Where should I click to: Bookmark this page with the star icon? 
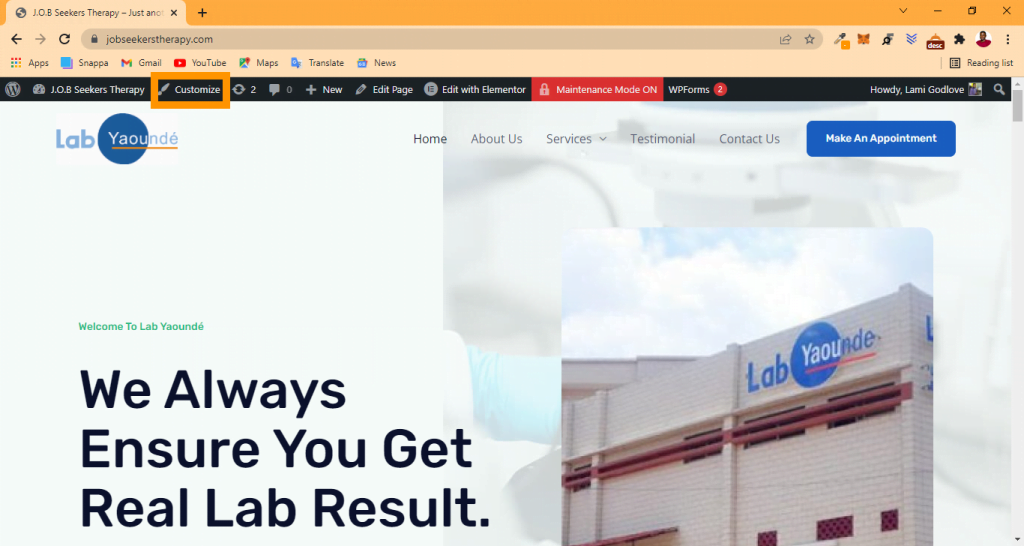click(x=809, y=39)
